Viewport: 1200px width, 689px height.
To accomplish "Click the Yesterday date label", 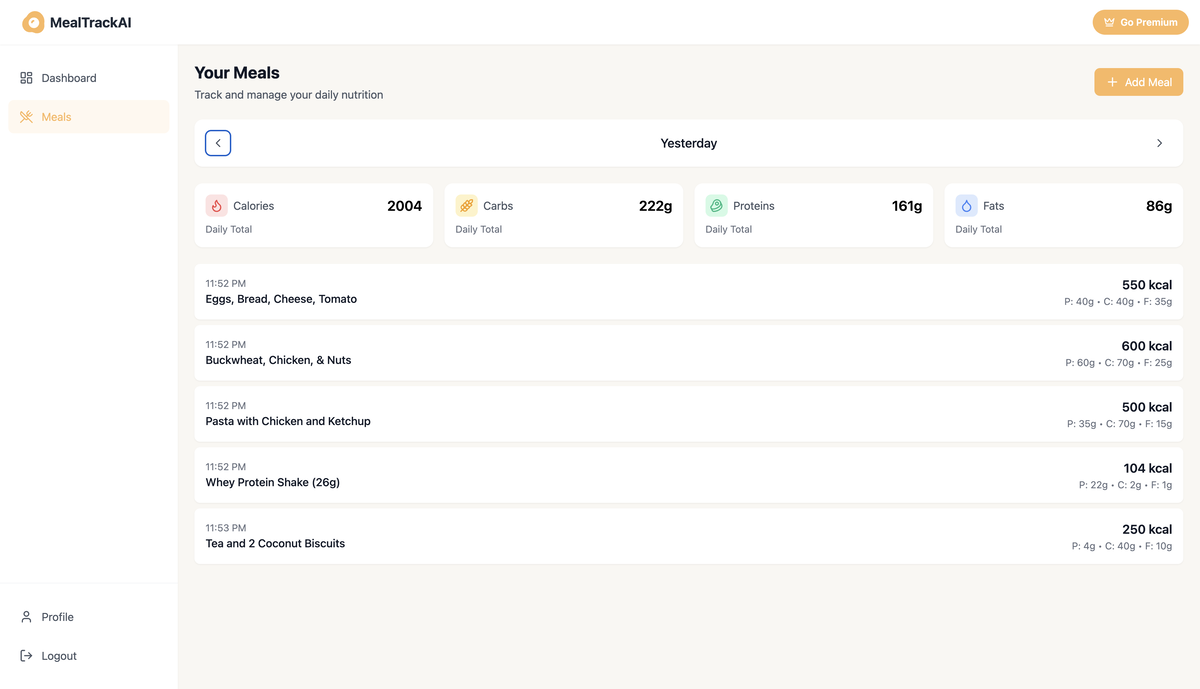I will [x=688, y=143].
